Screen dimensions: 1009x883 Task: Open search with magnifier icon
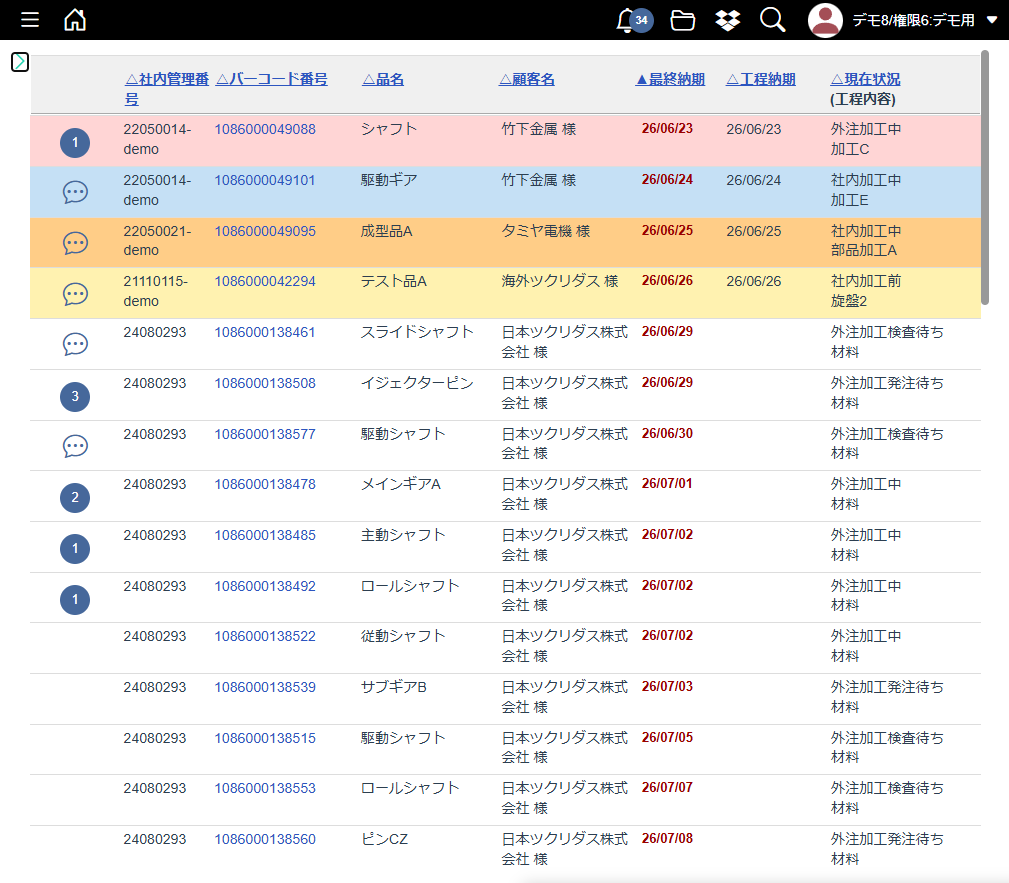click(x=772, y=20)
